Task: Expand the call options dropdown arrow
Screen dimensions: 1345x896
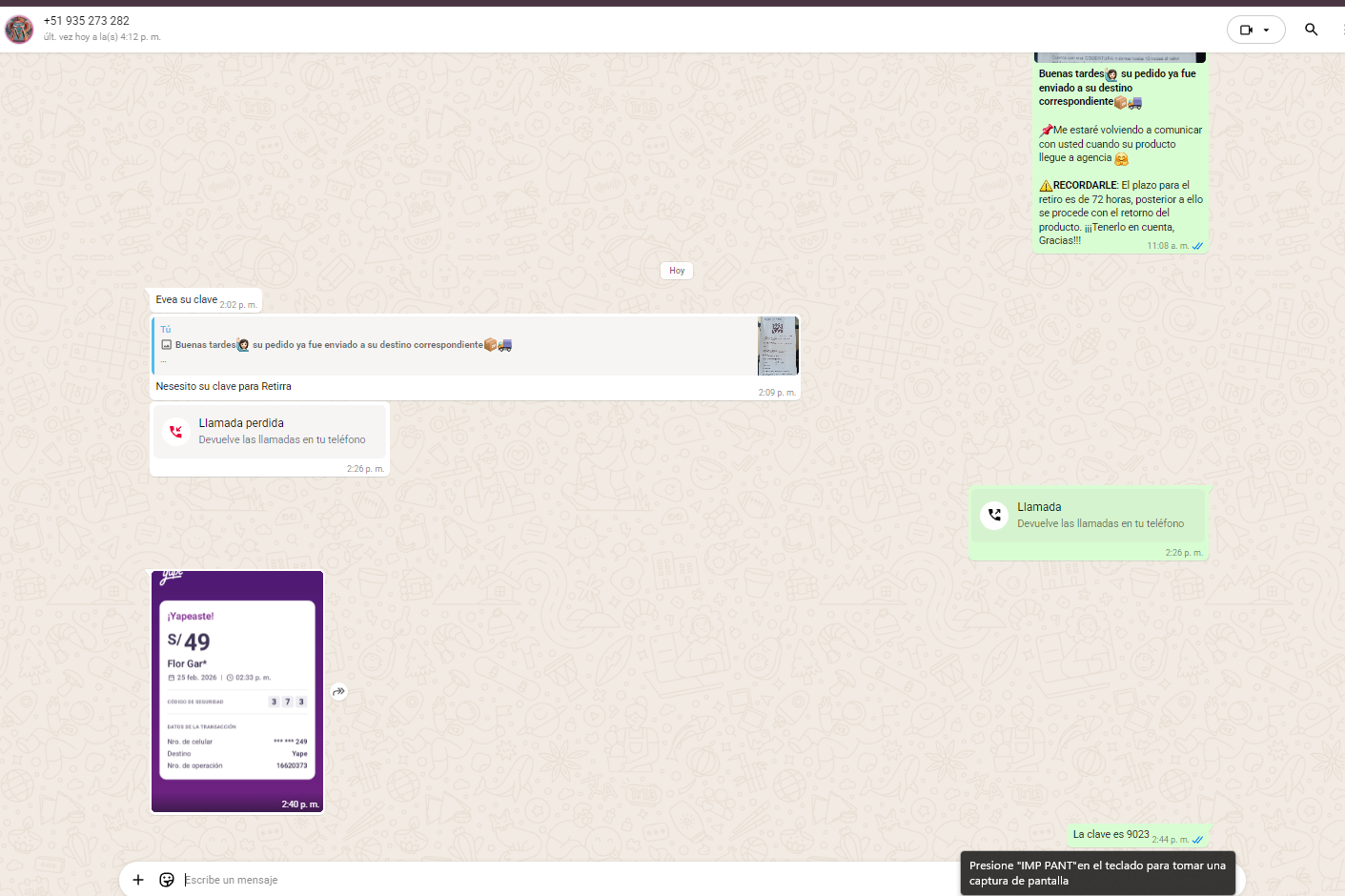Action: 1267,30
